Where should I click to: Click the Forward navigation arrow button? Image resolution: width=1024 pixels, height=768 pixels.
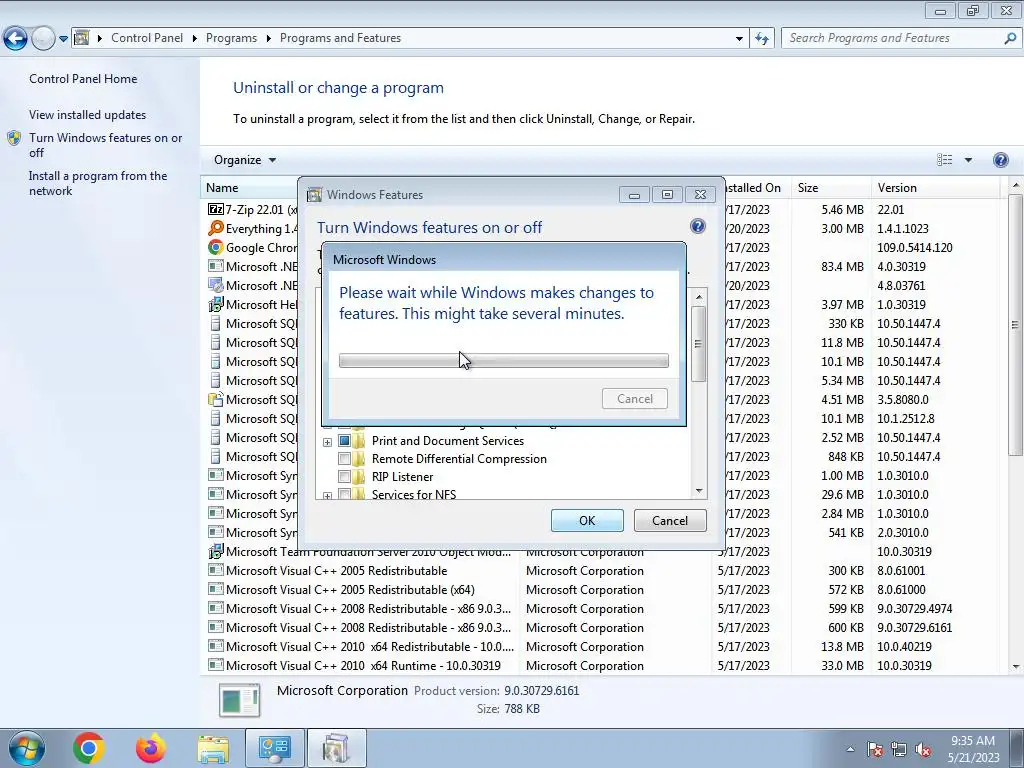tap(43, 39)
